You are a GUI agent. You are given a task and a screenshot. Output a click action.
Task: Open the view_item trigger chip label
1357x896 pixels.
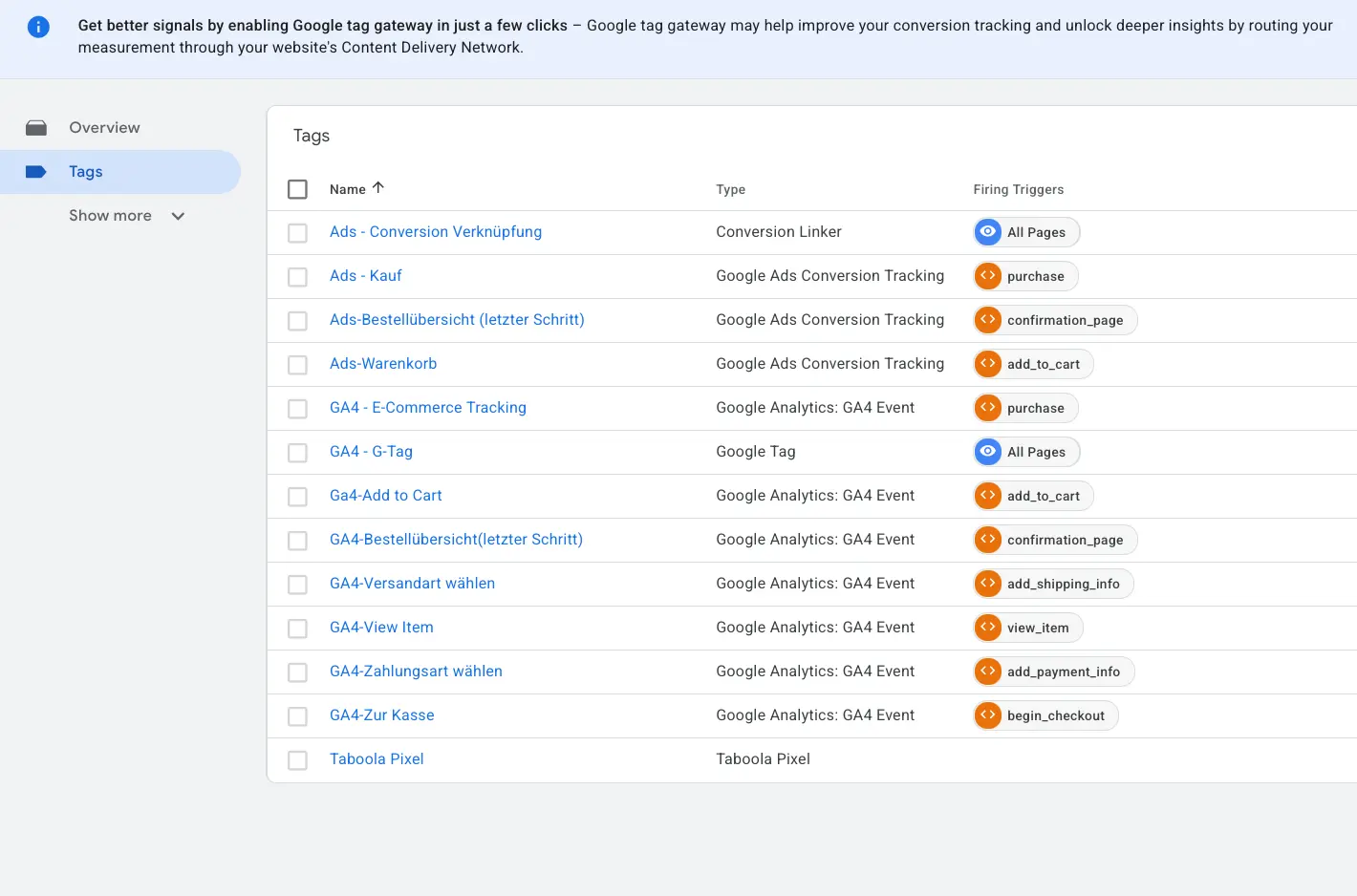point(1038,628)
